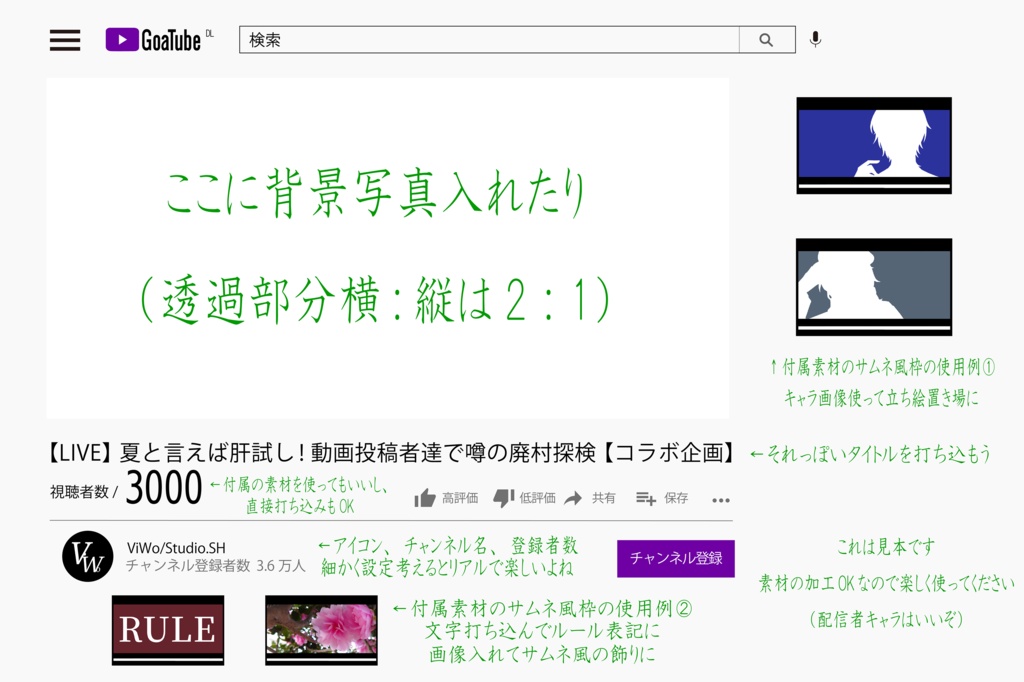Open the hamburger navigation menu
Image resolution: width=1024 pixels, height=682 pixels.
(x=64, y=40)
